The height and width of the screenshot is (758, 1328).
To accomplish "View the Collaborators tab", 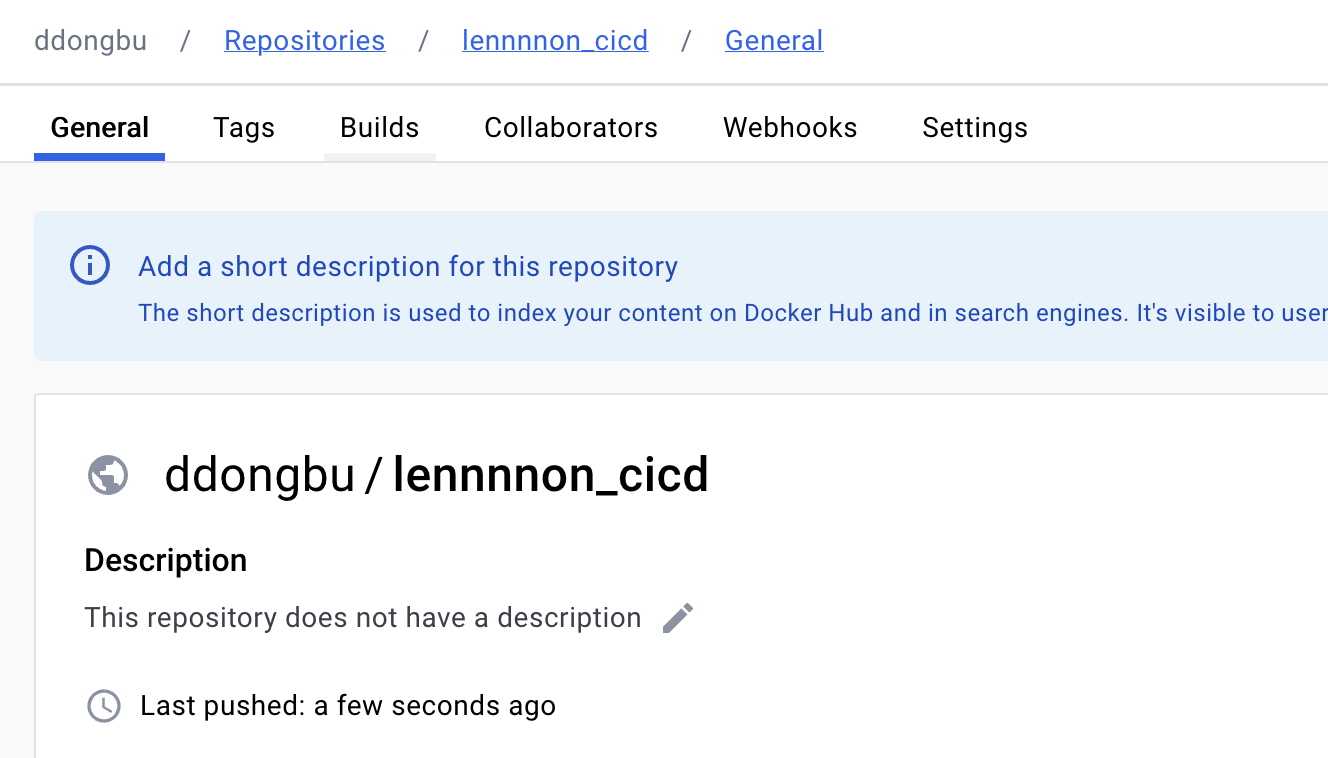I will coord(571,127).
